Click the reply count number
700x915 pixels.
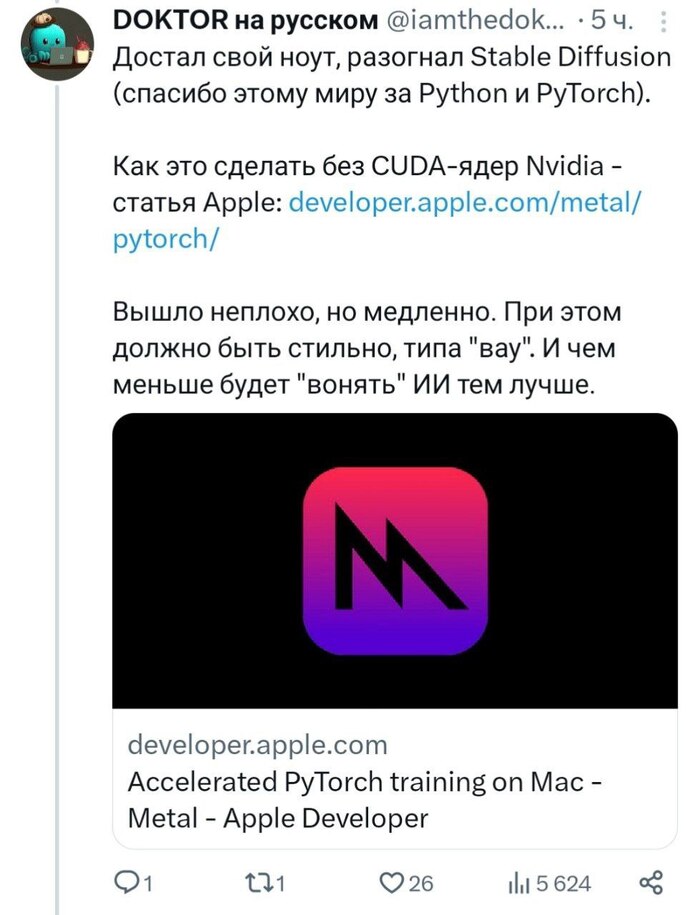[148, 883]
